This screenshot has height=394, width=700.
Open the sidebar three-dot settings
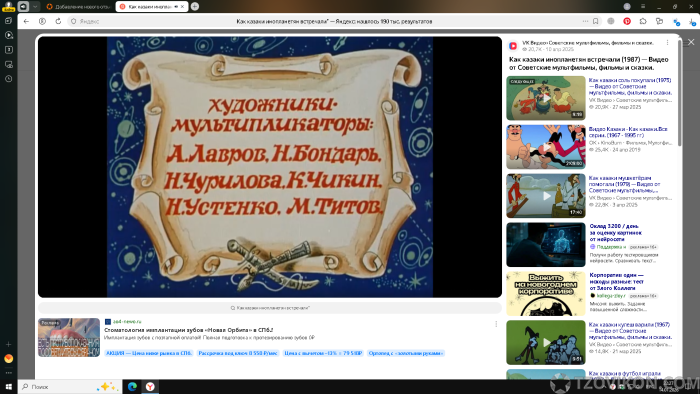pyautogui.click(x=8, y=373)
